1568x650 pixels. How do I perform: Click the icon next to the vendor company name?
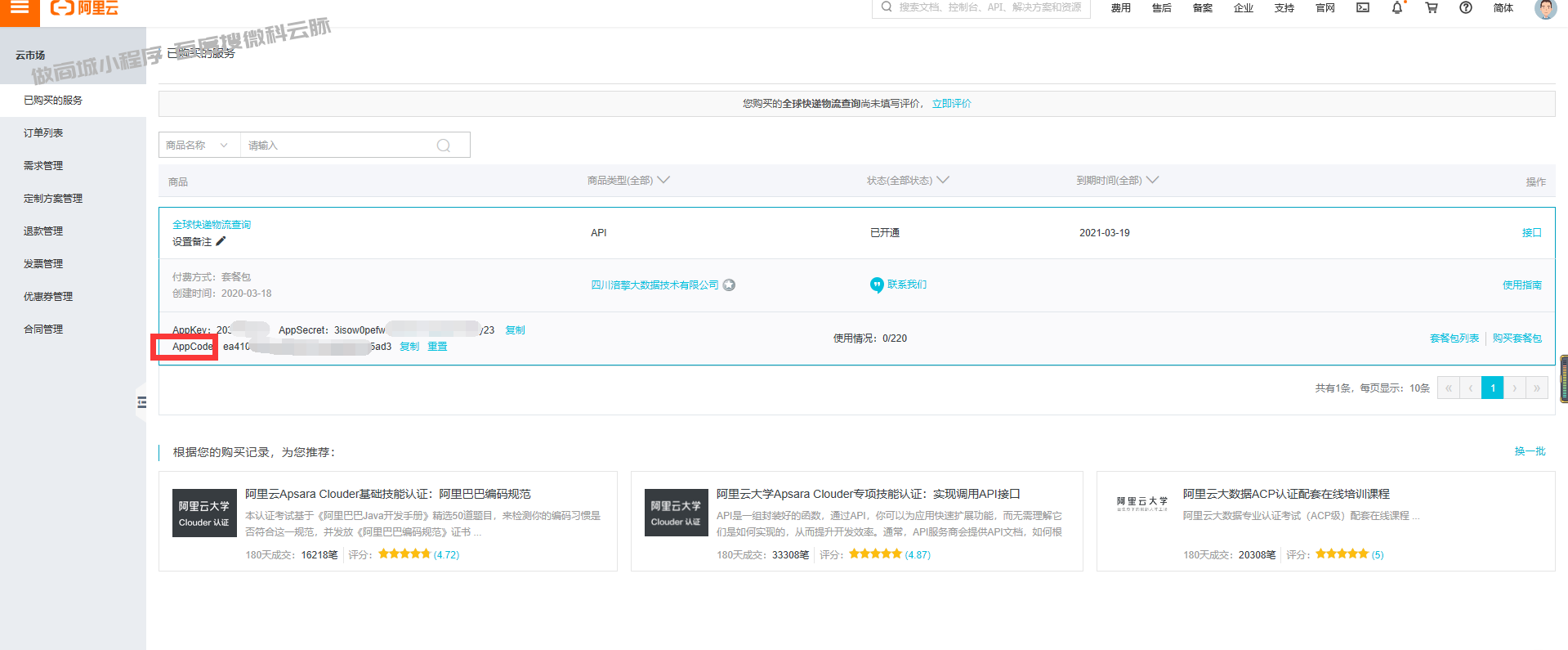729,285
